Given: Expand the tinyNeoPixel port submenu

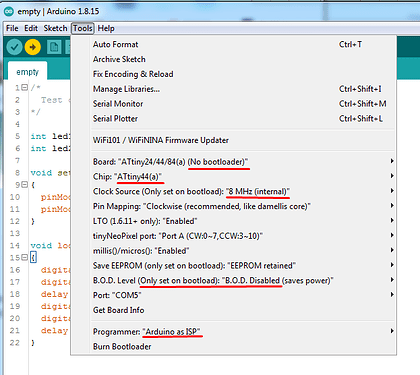Looking at the screenshot, I should point(233,236).
